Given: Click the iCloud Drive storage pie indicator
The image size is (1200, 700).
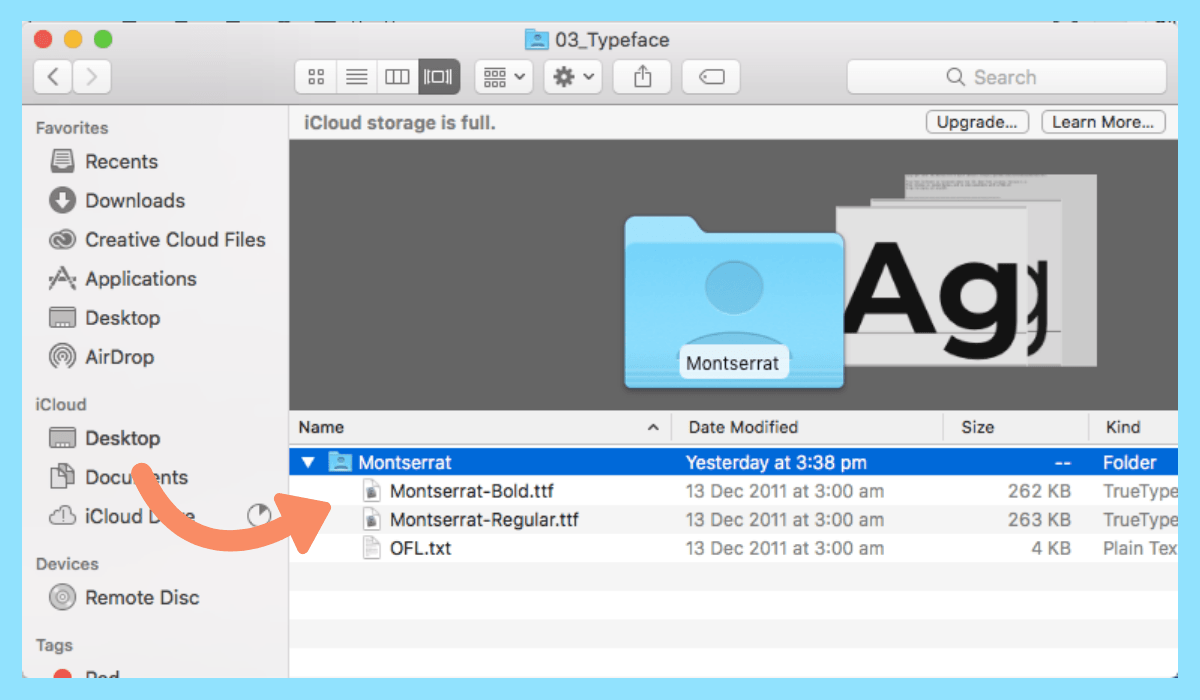Looking at the screenshot, I should pos(259,516).
